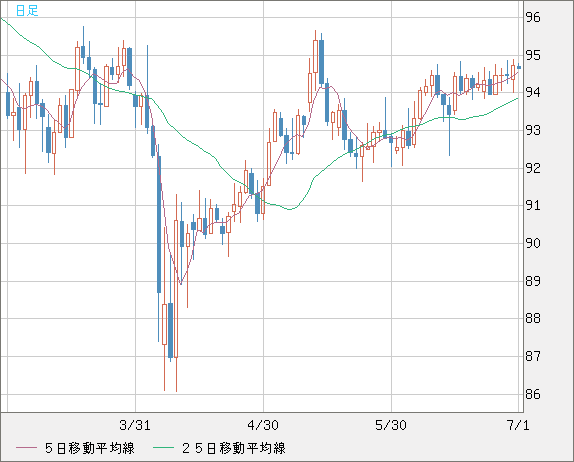Click the 87 price axis label

coord(533,356)
